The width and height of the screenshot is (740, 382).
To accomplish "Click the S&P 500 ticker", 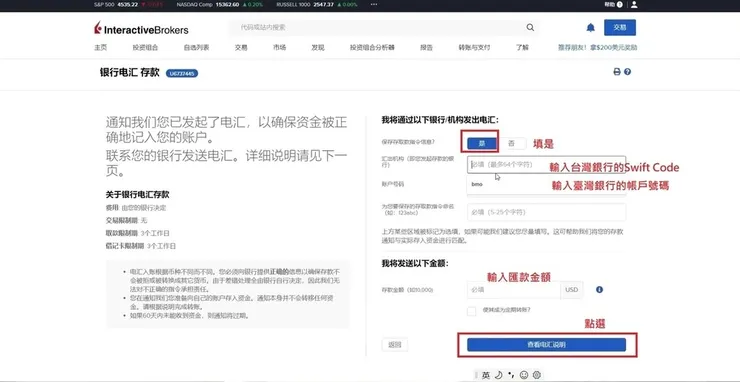I will coord(128,4).
